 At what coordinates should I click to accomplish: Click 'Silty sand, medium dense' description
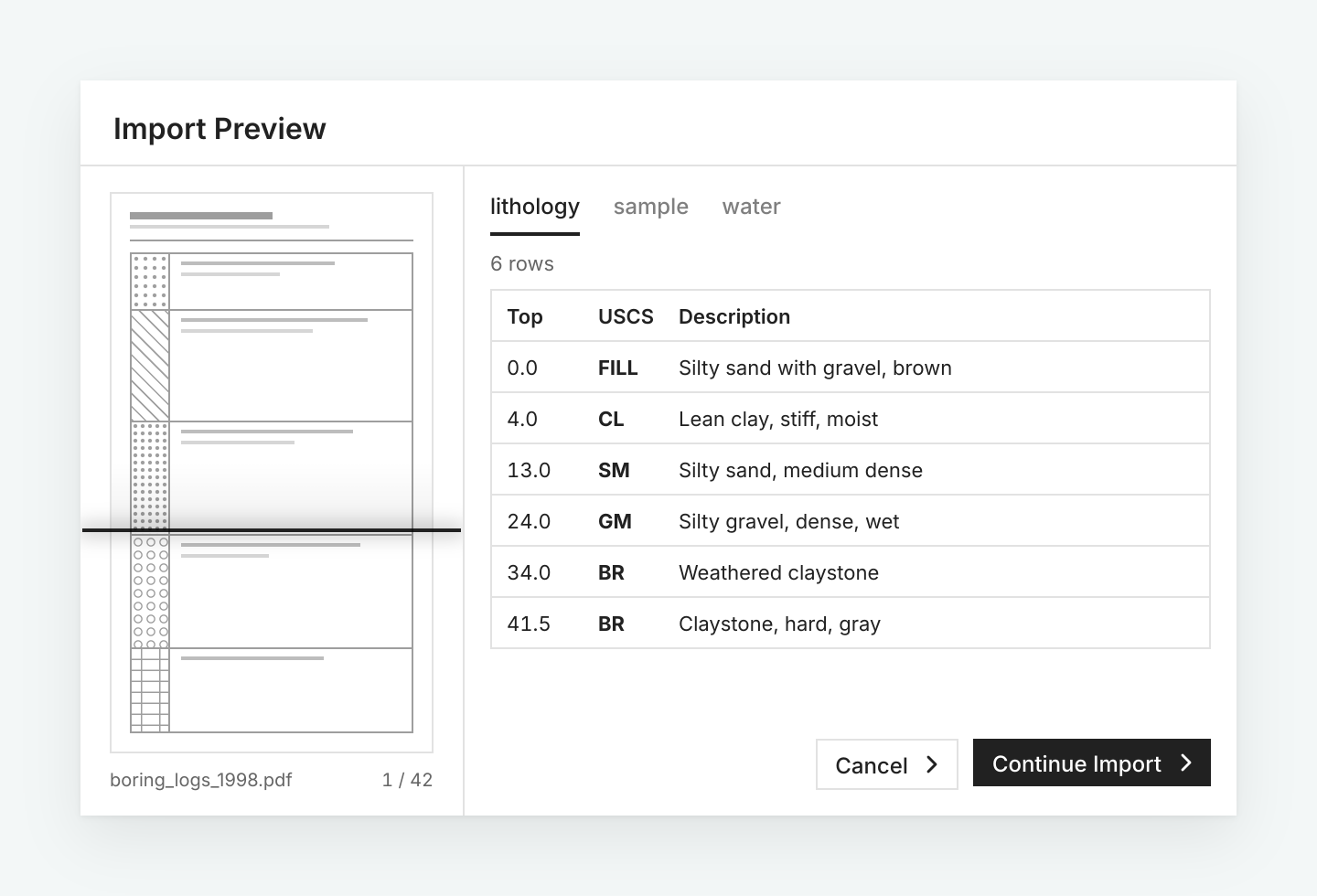(x=800, y=470)
